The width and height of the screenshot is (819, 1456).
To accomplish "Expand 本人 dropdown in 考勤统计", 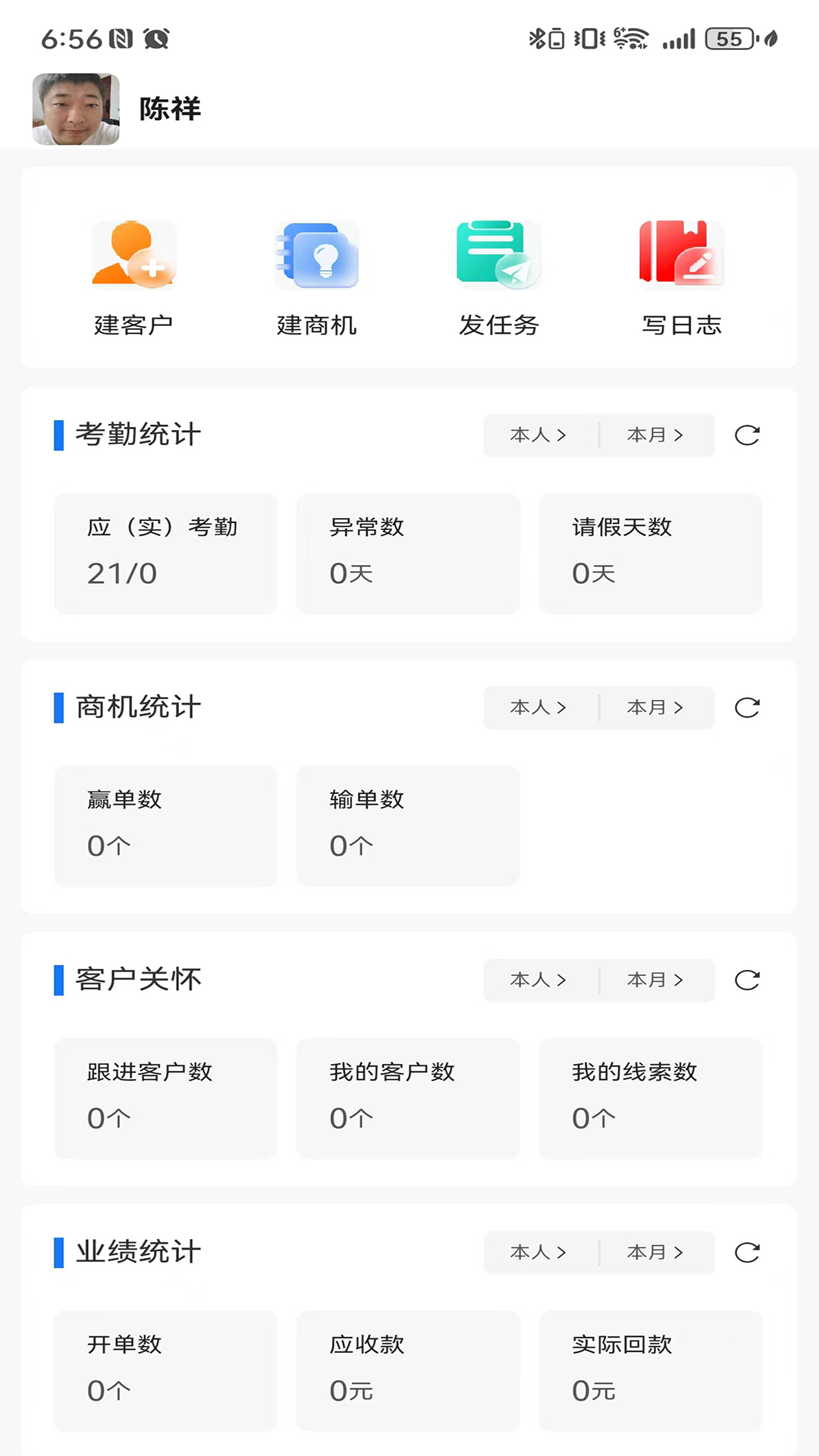I will click(538, 435).
